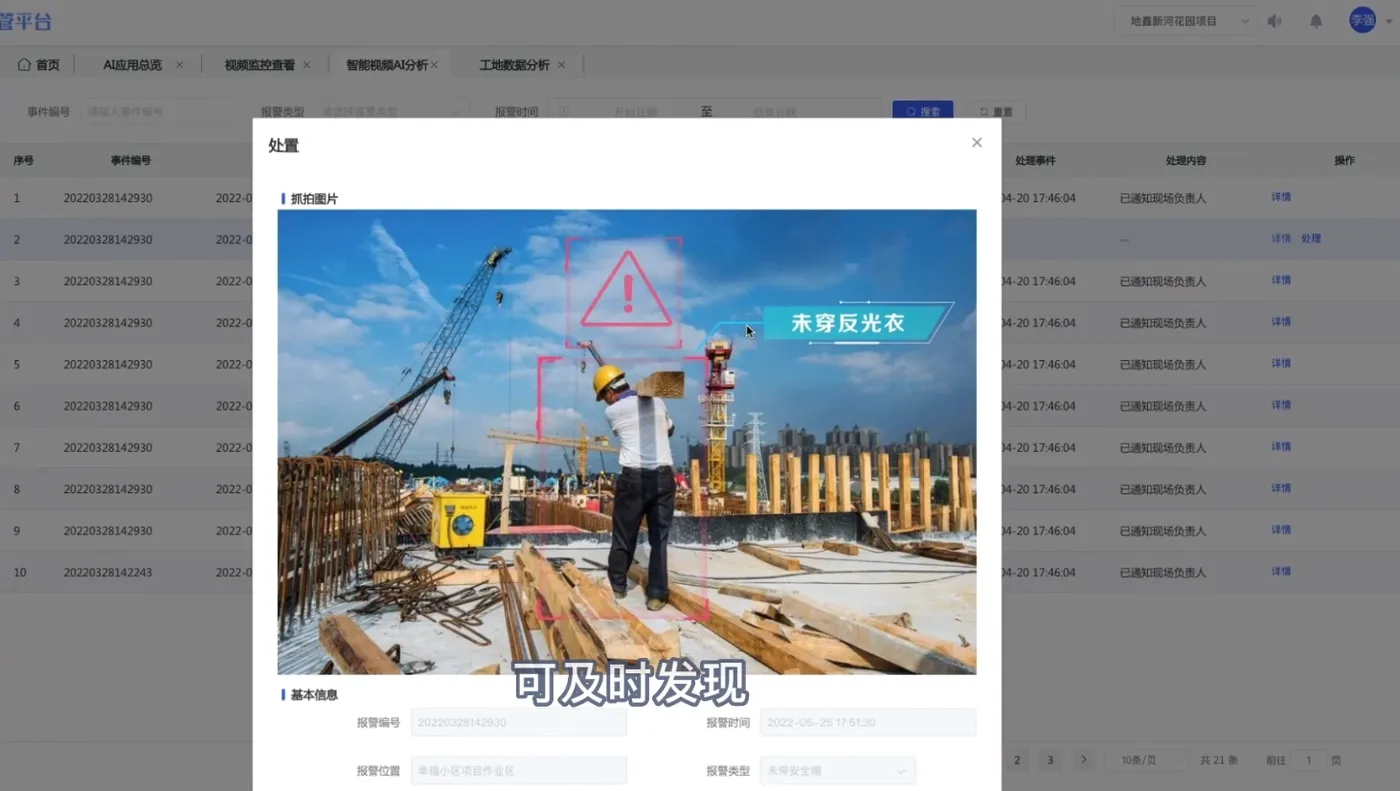The image size is (1400, 791).
Task: Switch to the 视频监控查看 tab
Action: coord(260,65)
